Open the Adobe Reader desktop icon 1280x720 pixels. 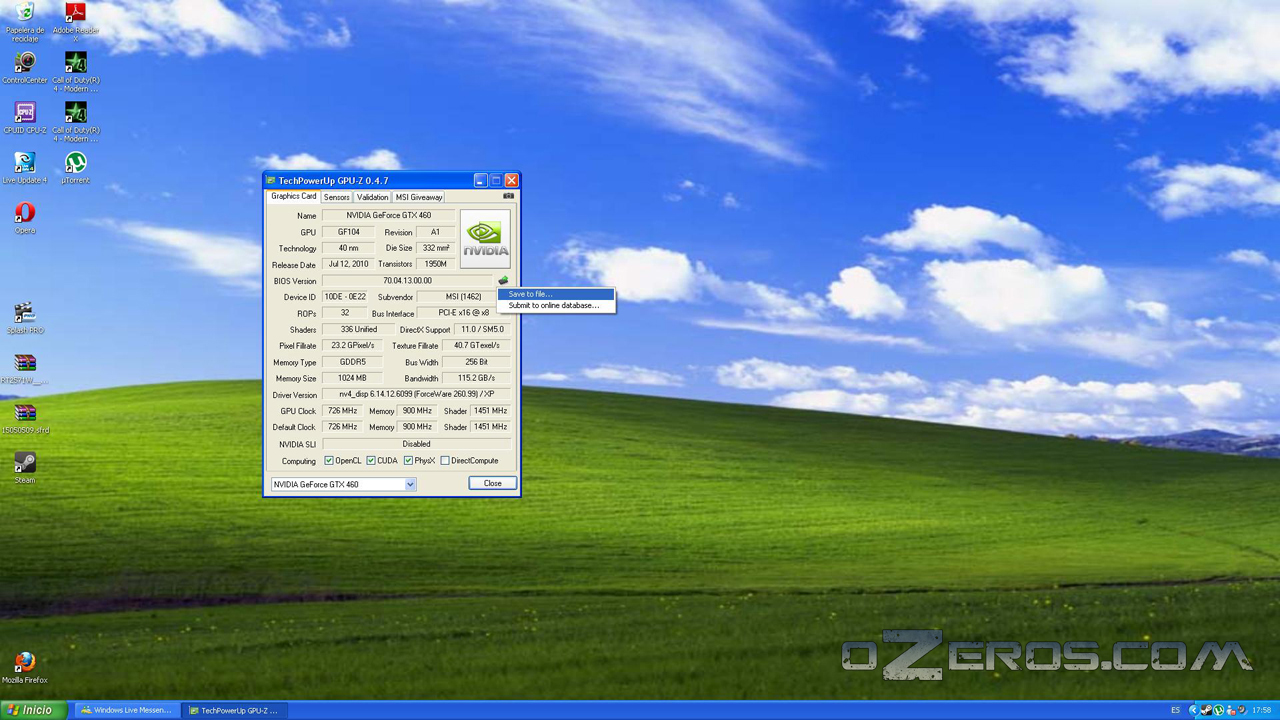pyautogui.click(x=75, y=21)
